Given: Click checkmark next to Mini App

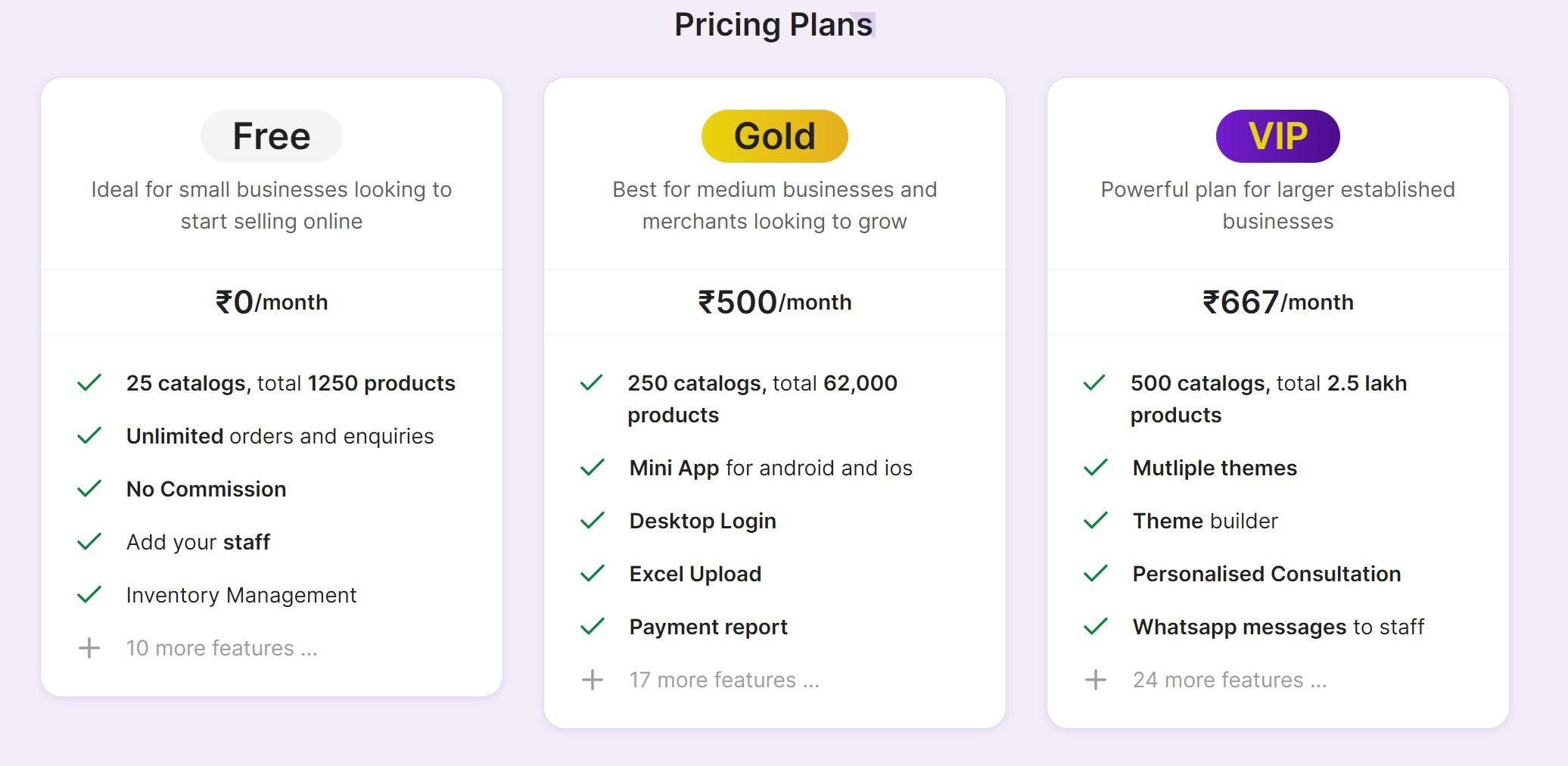Looking at the screenshot, I should 593,468.
